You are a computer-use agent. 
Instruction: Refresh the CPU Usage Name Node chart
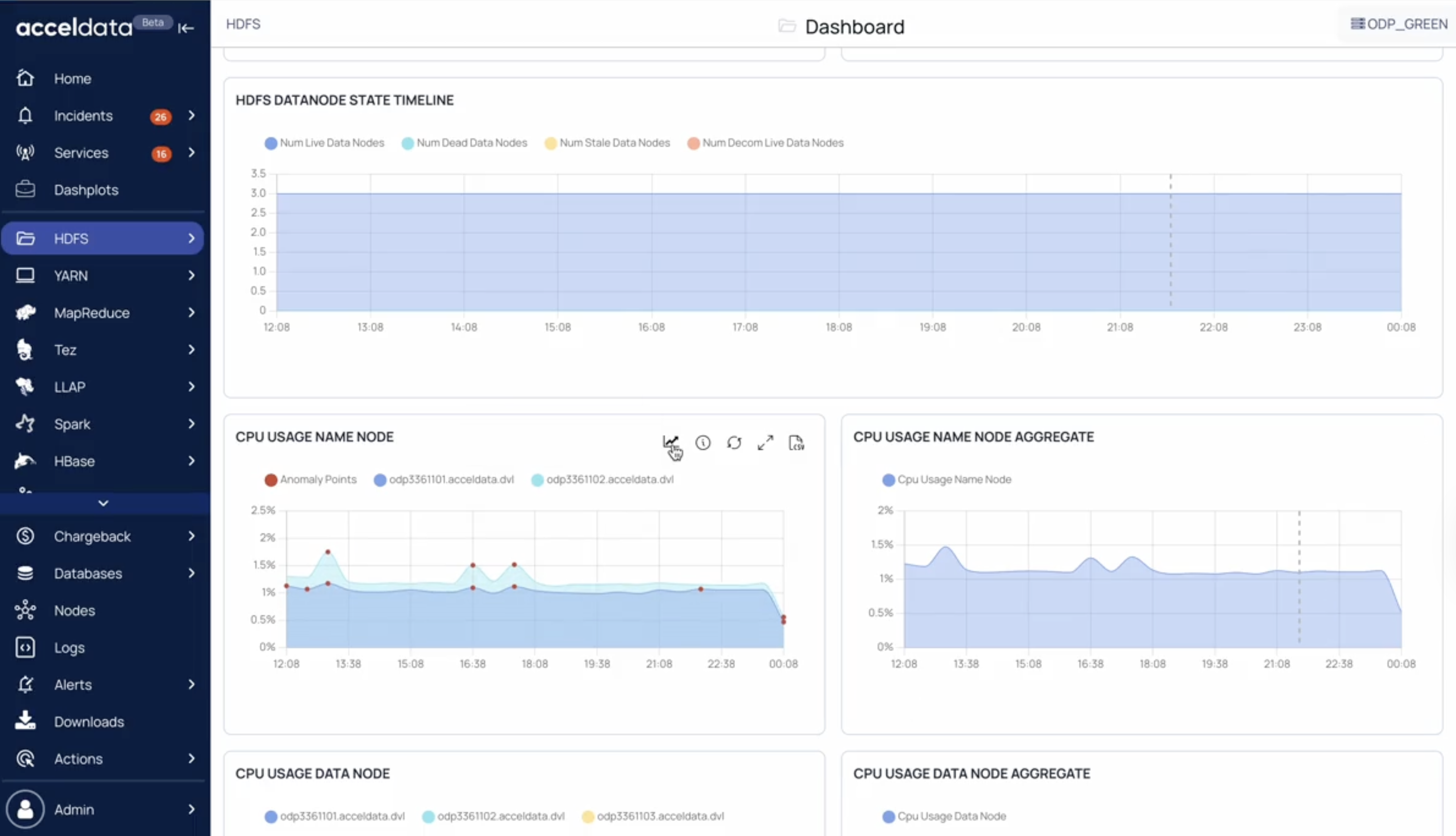(x=734, y=443)
